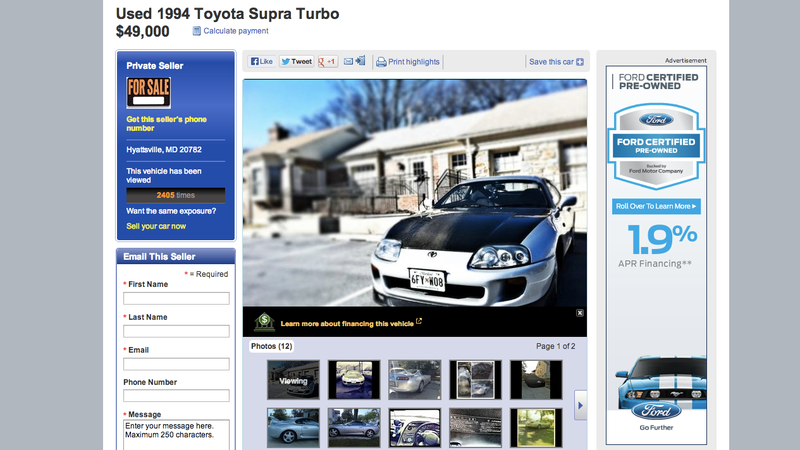The image size is (800, 450).
Task: Click the Ford Certified Pre-Owned badge in ad
Action: 656,146
